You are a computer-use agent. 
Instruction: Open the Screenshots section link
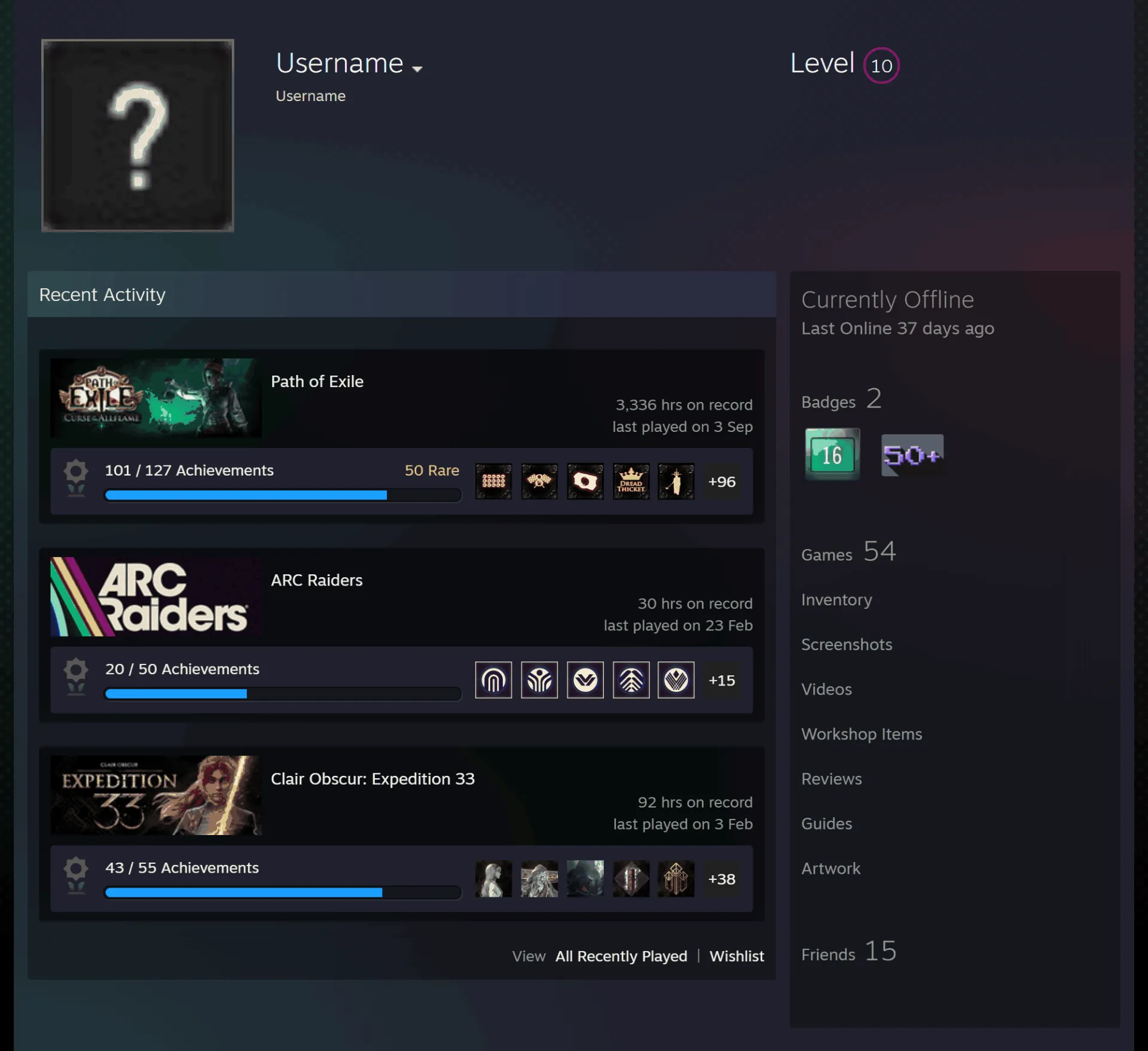(x=847, y=644)
